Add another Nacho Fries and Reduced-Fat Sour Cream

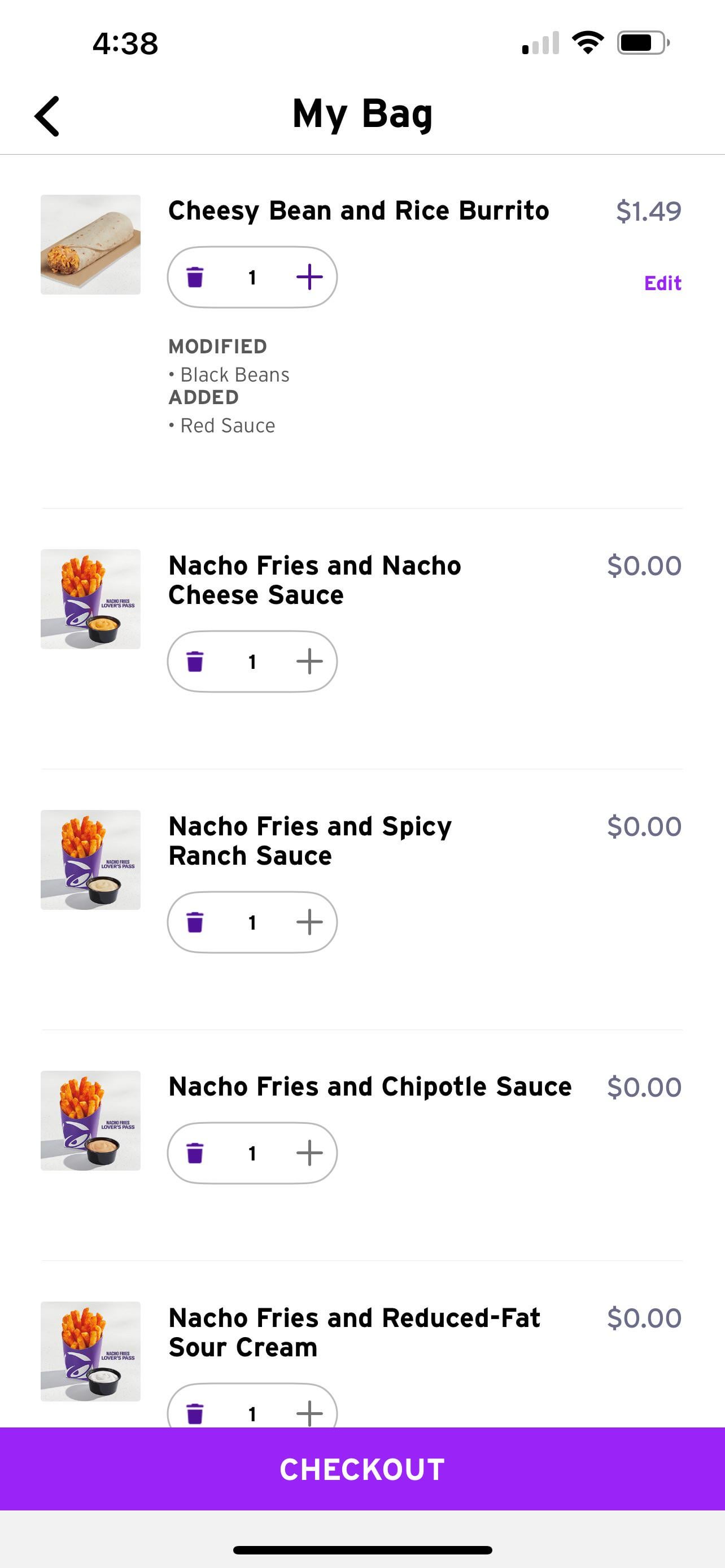click(x=309, y=1413)
